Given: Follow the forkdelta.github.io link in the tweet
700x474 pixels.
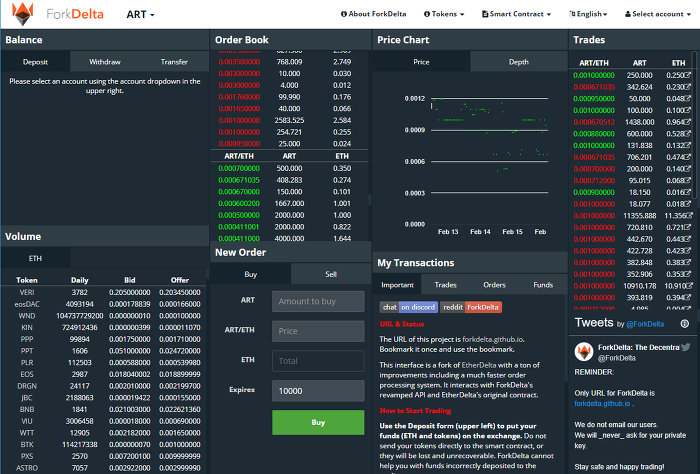Looking at the screenshot, I should coord(602,403).
